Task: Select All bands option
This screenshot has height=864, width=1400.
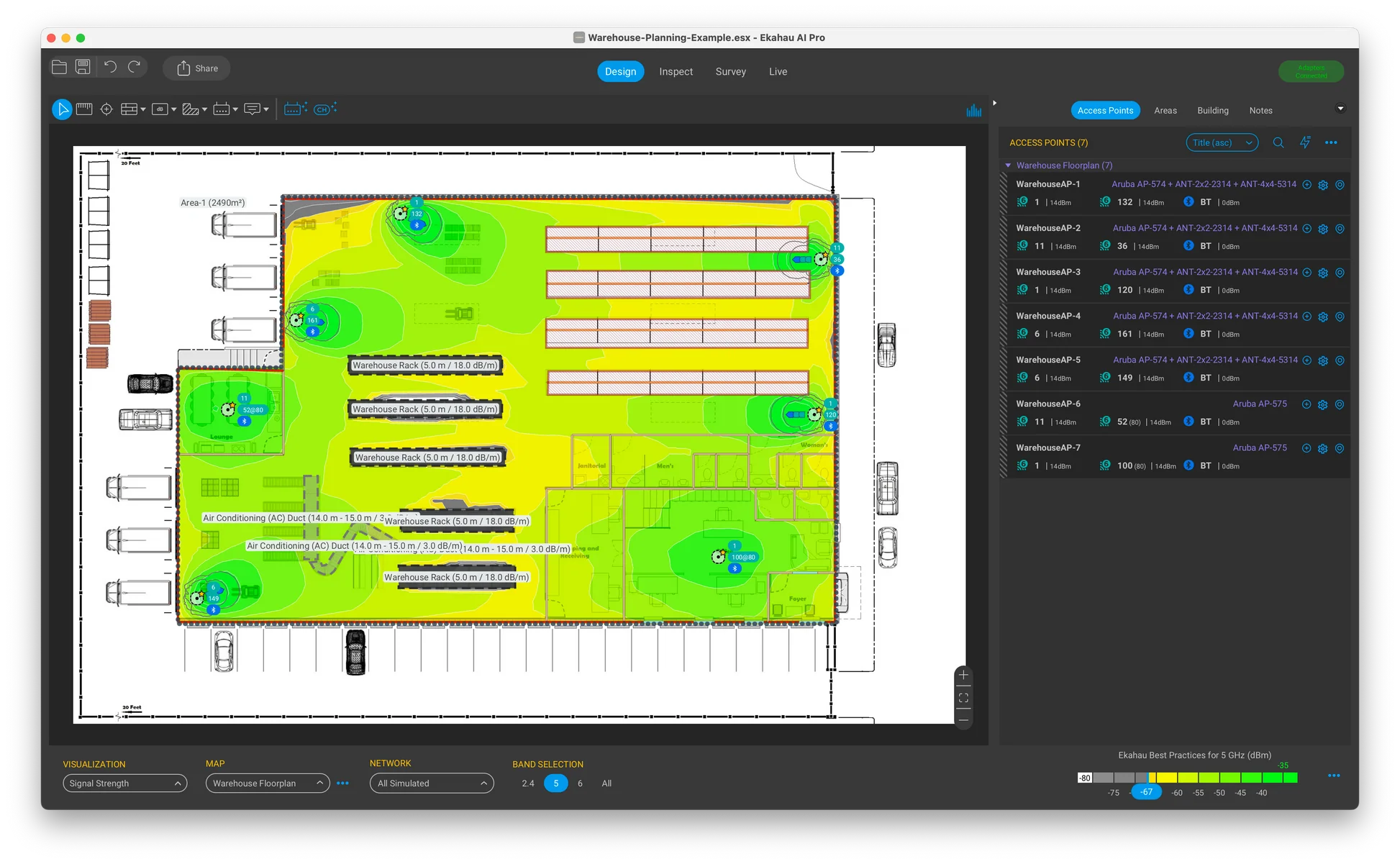Action: click(x=606, y=783)
